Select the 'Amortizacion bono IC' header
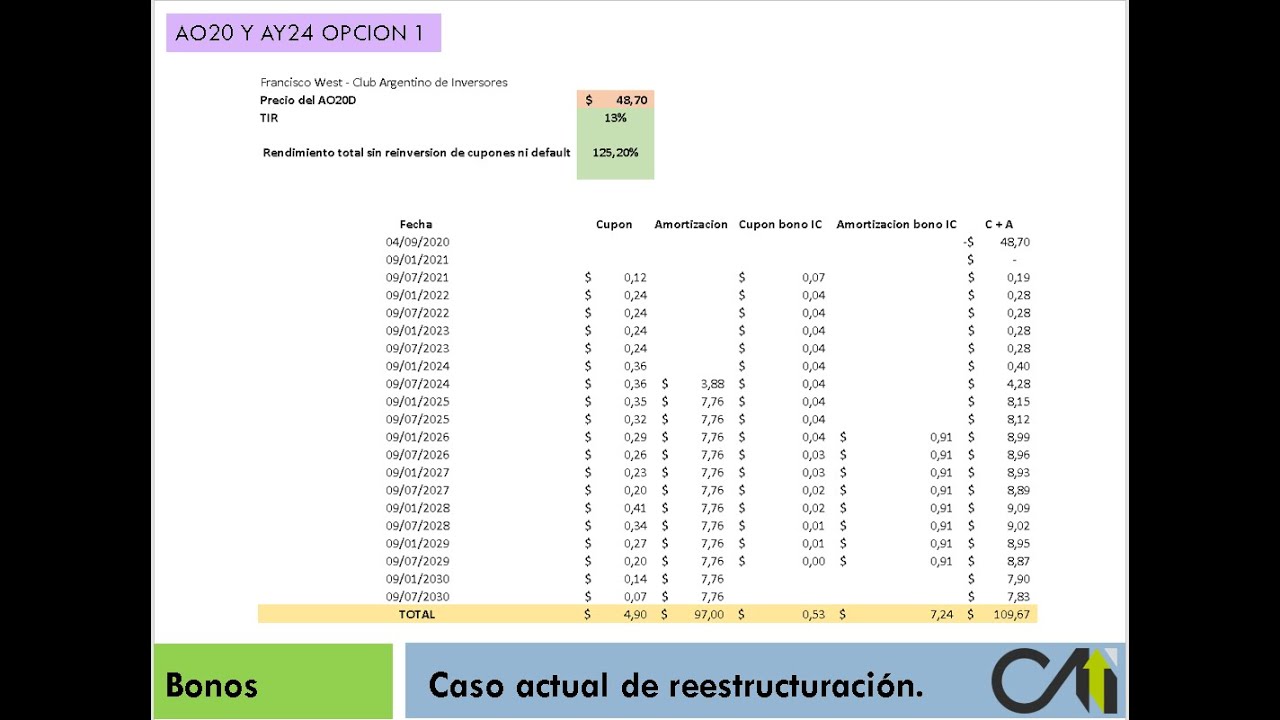1280x720 pixels. pyautogui.click(x=896, y=224)
